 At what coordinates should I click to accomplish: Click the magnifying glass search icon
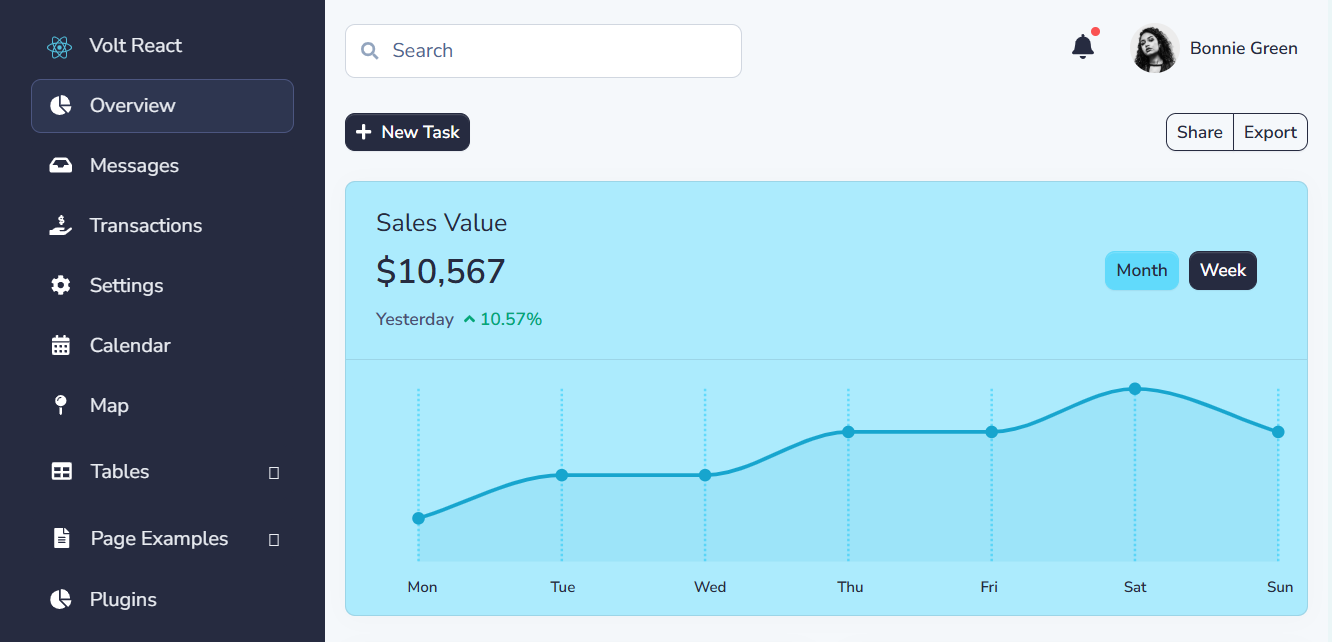click(x=371, y=50)
